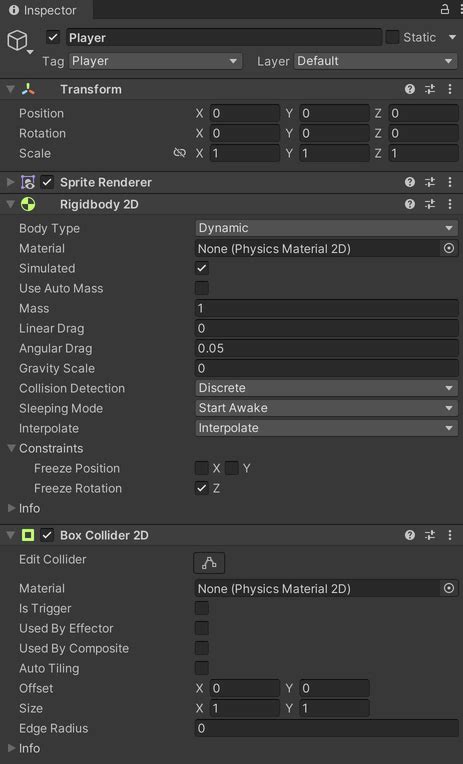Open the GameObject icon picker cube
The height and width of the screenshot is (764, 463).
pyautogui.click(x=18, y=40)
